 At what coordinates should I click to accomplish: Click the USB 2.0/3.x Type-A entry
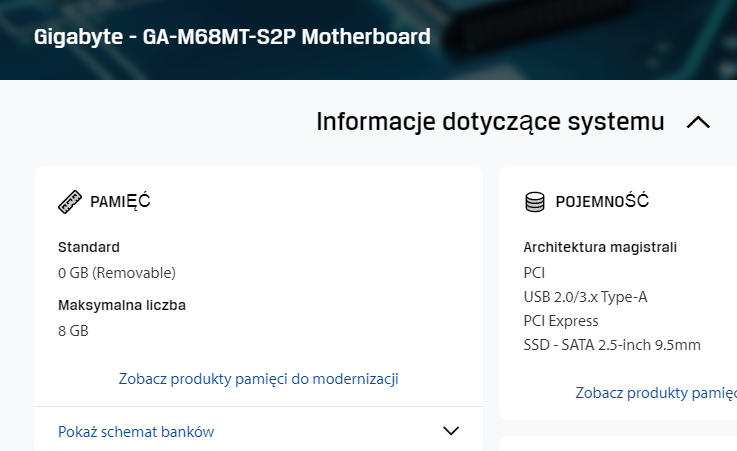click(x=586, y=297)
